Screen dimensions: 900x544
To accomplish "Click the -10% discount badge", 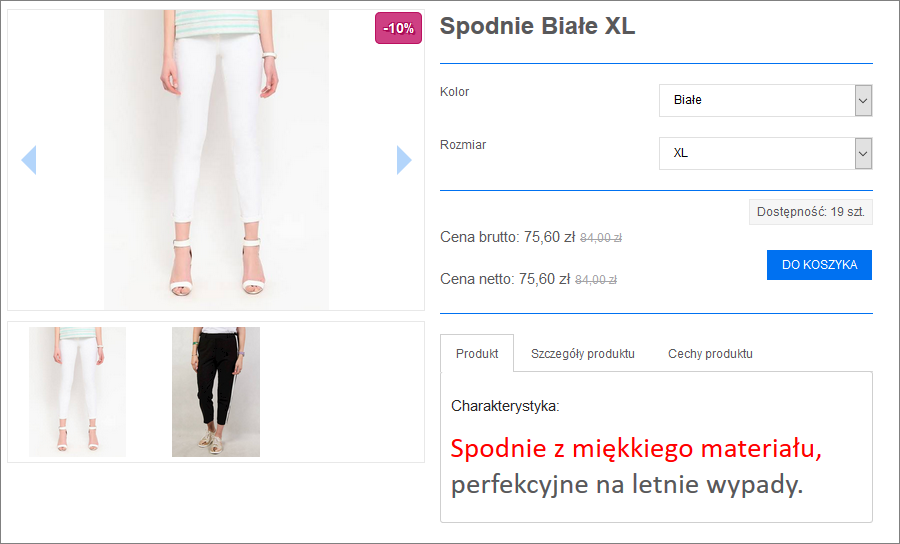I will pyautogui.click(x=399, y=29).
